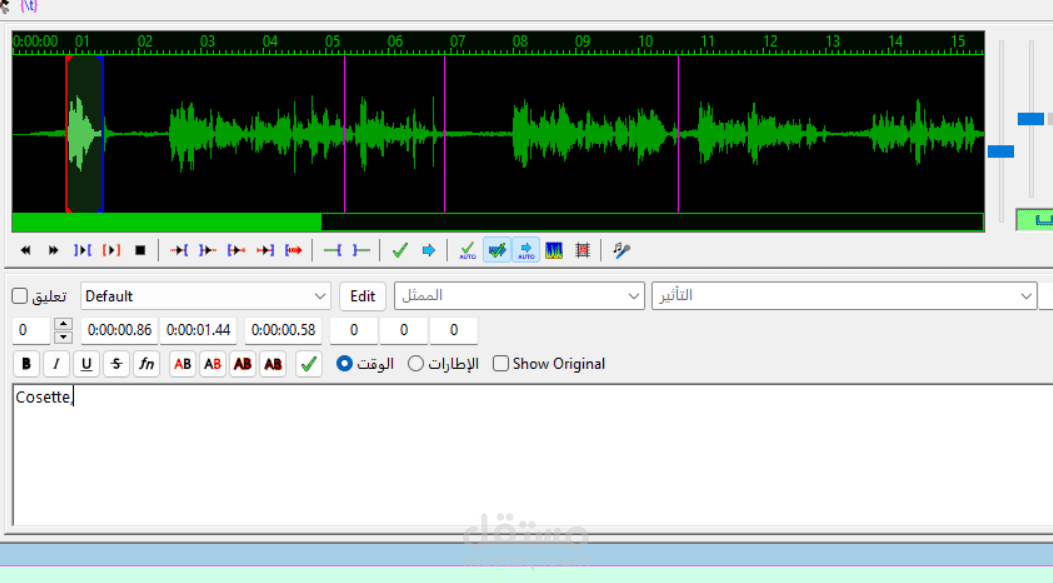Open the التأثير effect dropdown
This screenshot has height=583, width=1053.
click(x=843, y=296)
